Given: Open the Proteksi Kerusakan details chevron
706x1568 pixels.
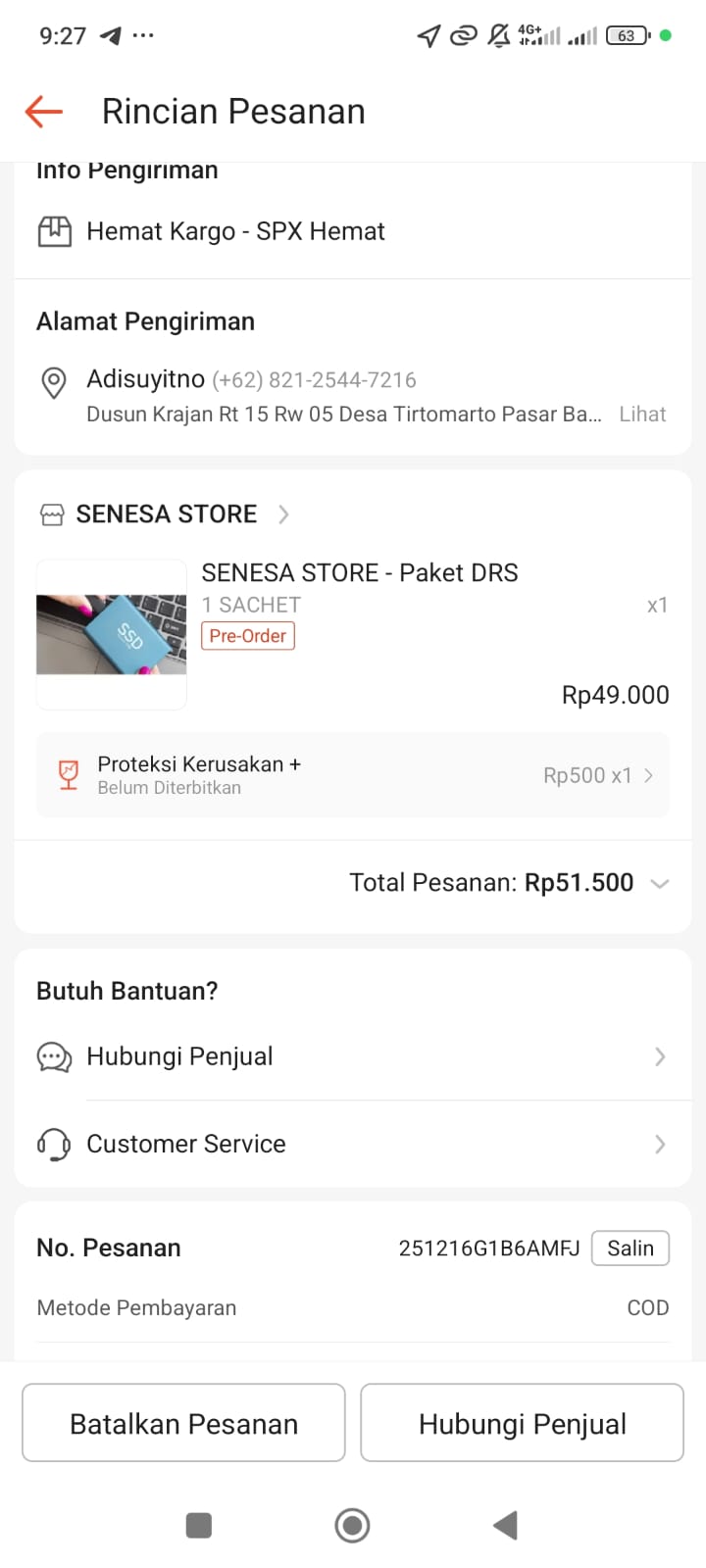Looking at the screenshot, I should coord(648,775).
